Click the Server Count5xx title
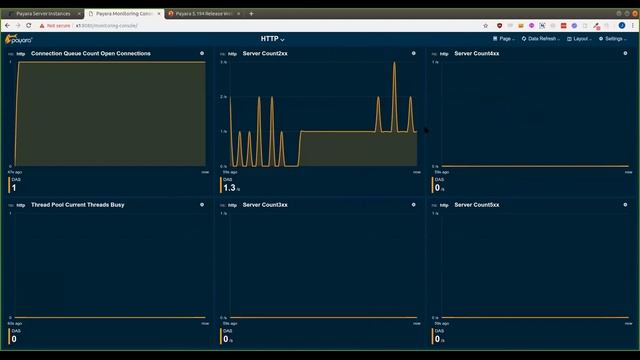The image size is (640, 360). tap(476, 205)
